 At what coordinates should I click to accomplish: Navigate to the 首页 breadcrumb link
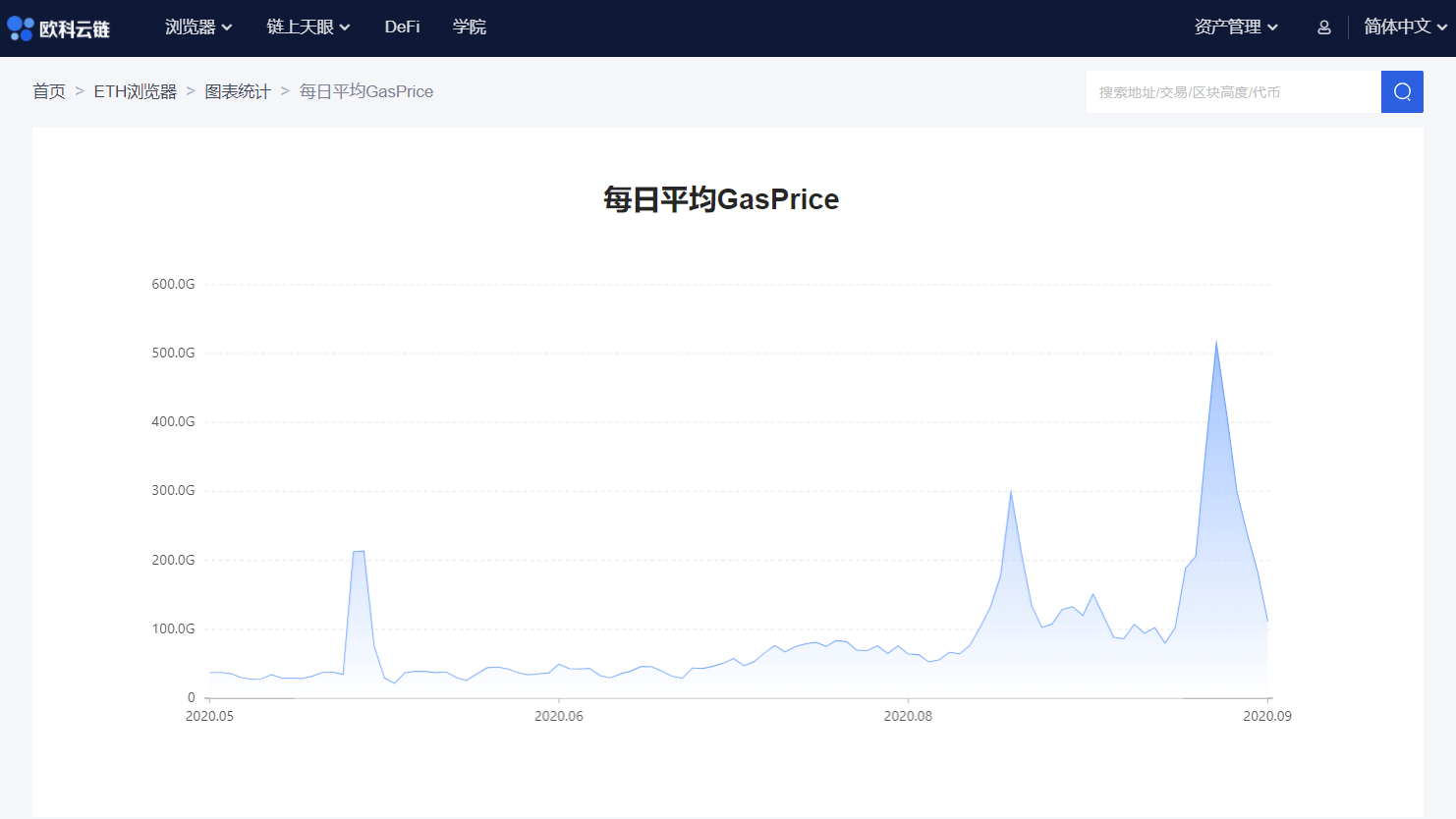coord(48,90)
